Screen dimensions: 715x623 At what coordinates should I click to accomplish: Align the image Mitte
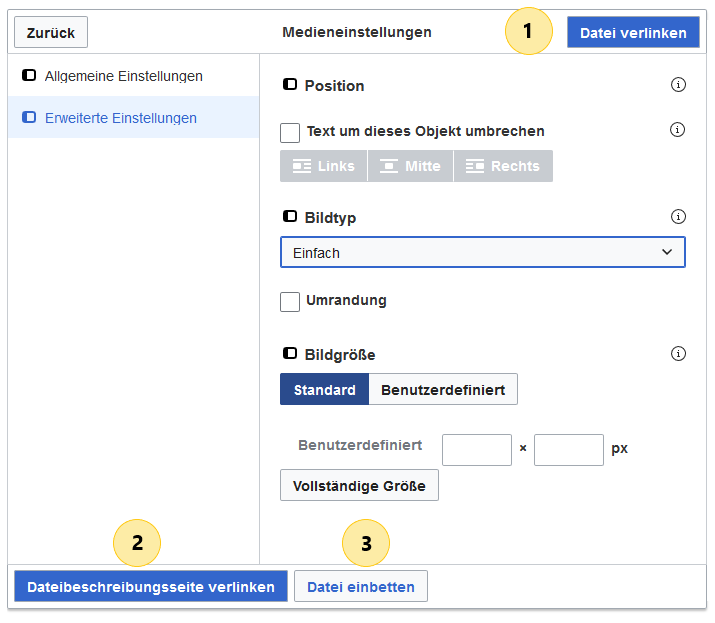click(410, 166)
